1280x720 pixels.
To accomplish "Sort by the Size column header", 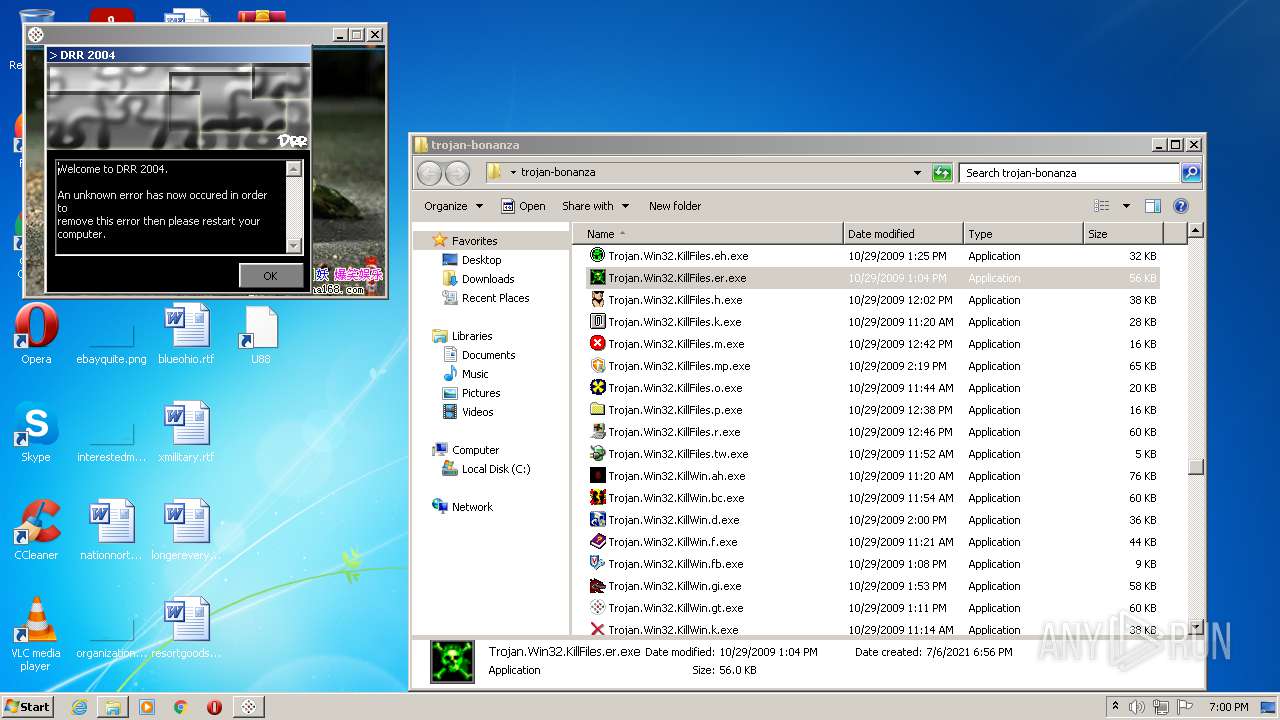I will (1123, 234).
